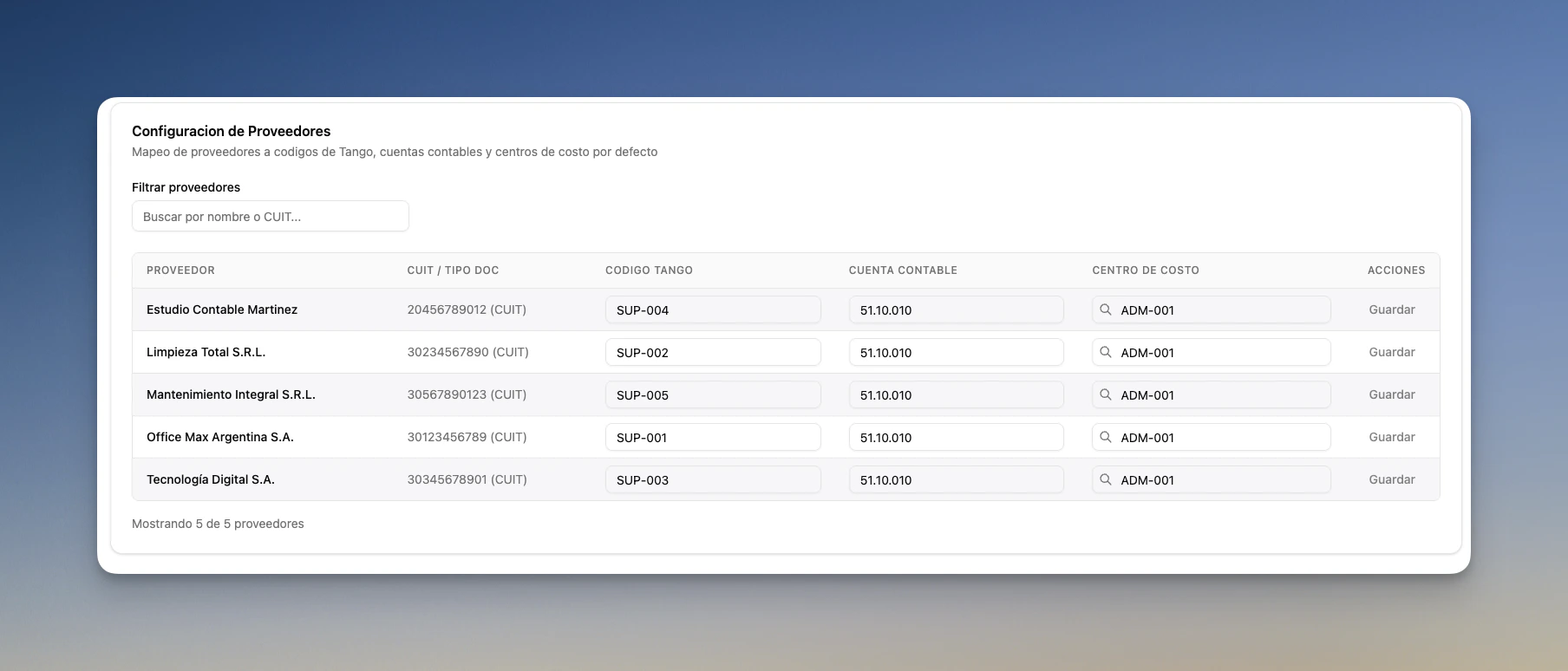Viewport: 1568px width, 671px height.
Task: Click the Filtrar proveedores label
Action: [186, 187]
